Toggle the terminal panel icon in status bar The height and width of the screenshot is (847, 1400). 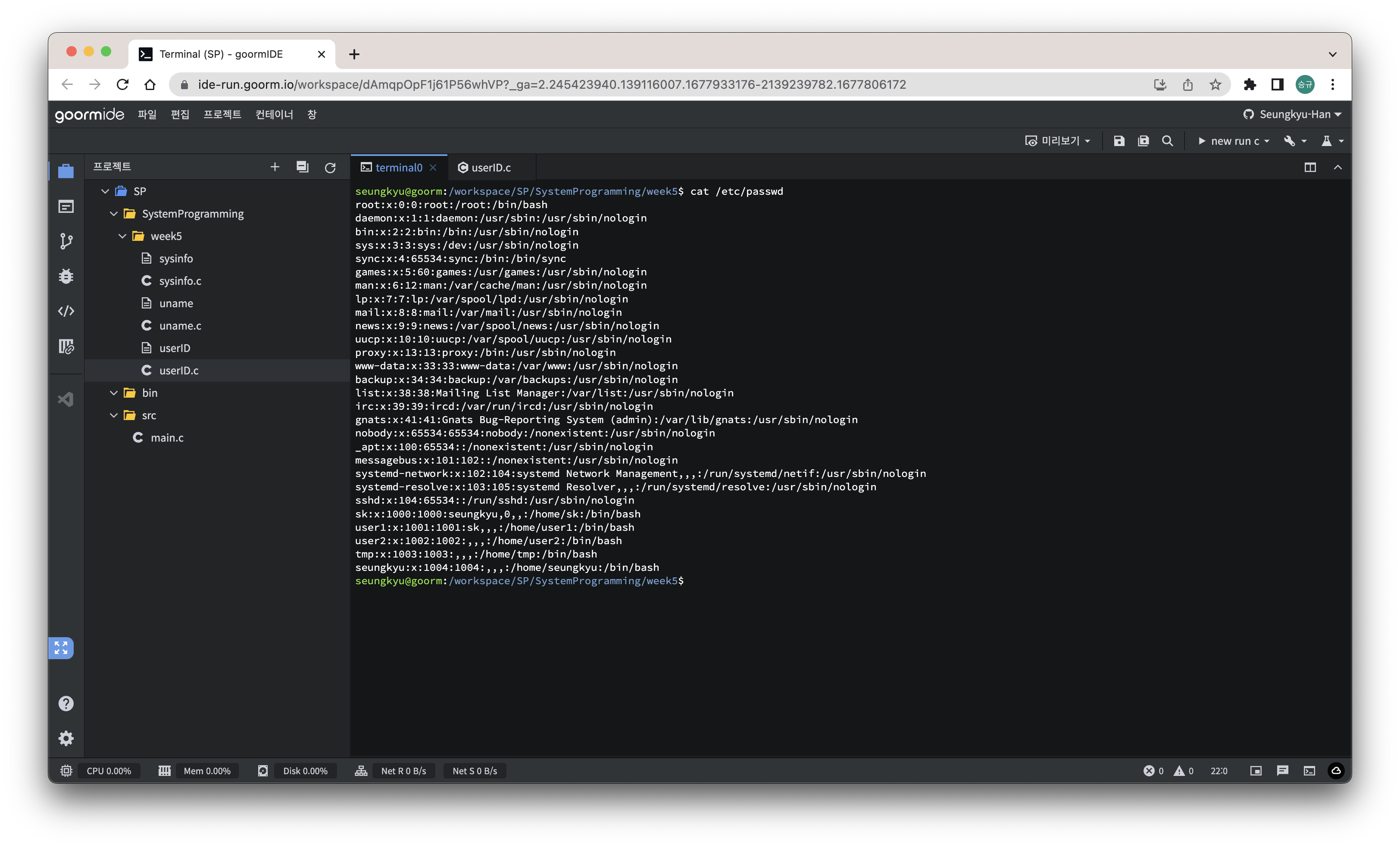[x=1309, y=771]
